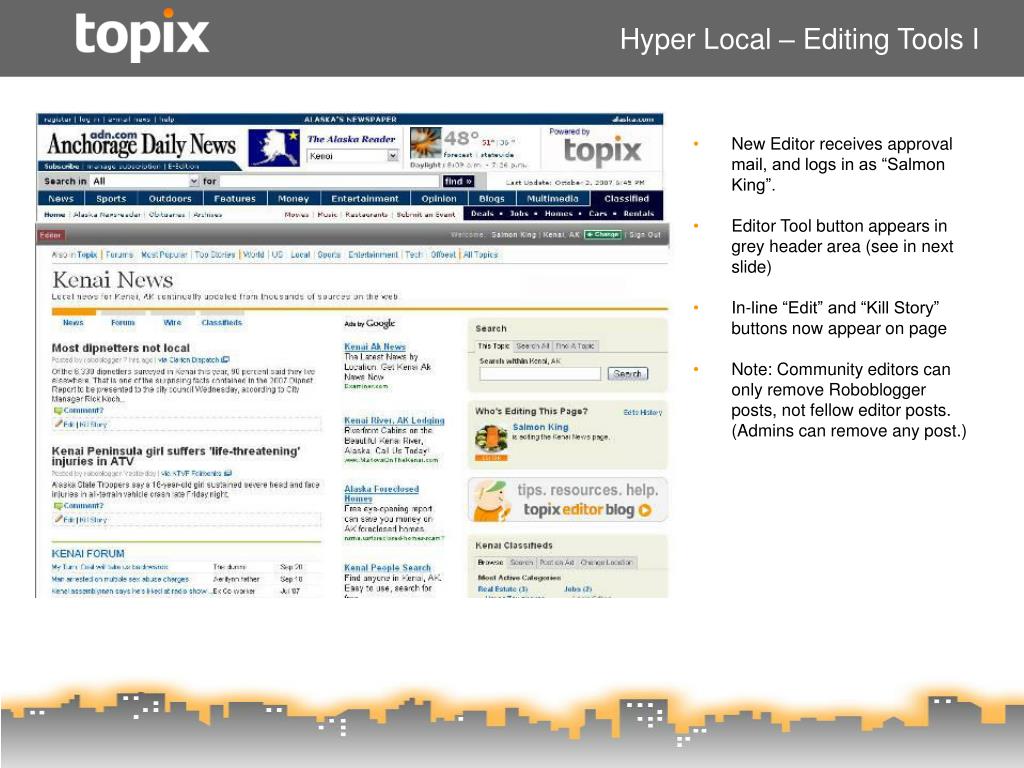Image resolution: width=1024 pixels, height=768 pixels.
Task: Click the Kenai People Search ad link
Action: (x=387, y=568)
